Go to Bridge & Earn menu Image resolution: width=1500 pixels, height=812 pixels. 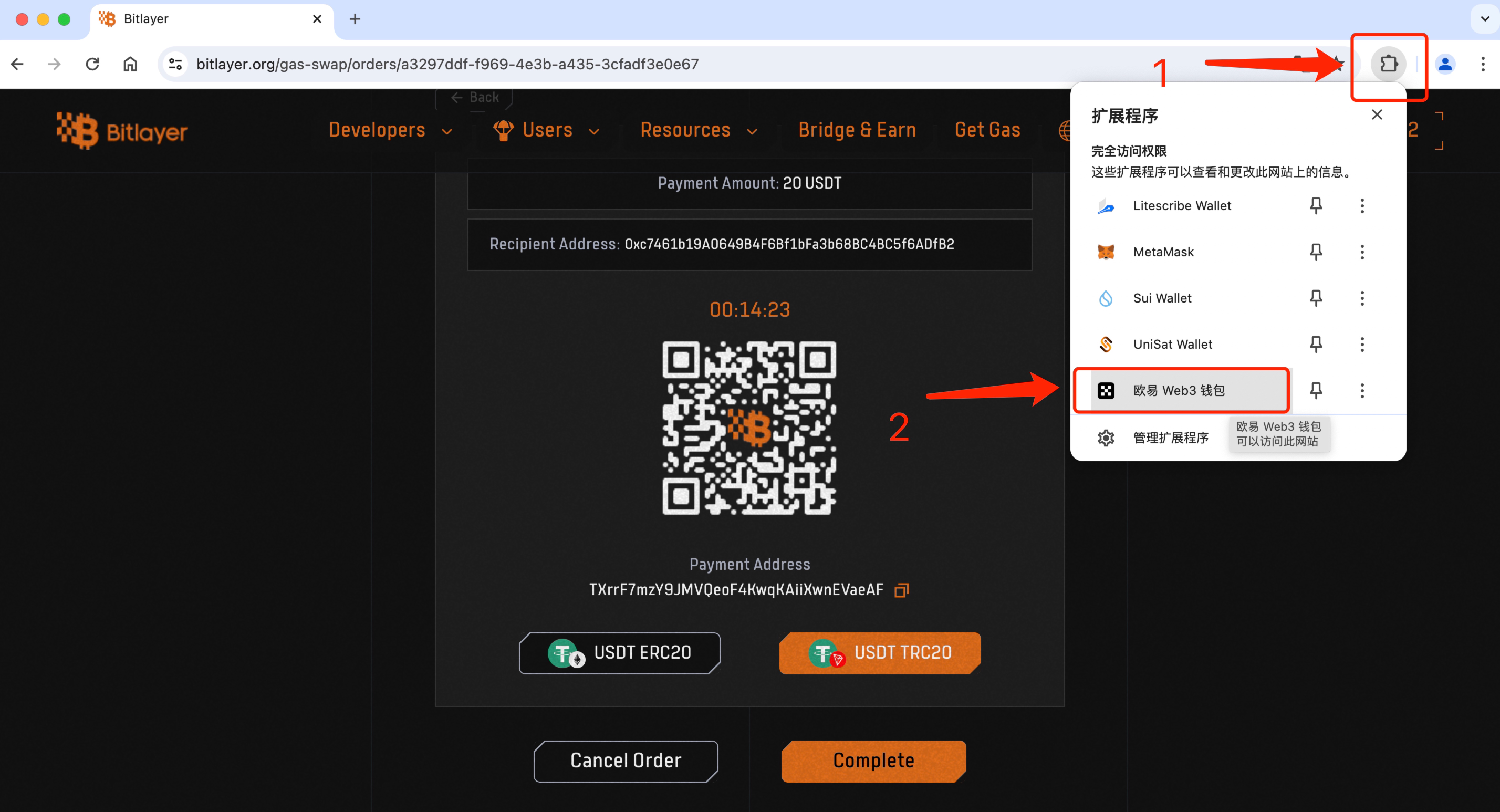tap(857, 130)
